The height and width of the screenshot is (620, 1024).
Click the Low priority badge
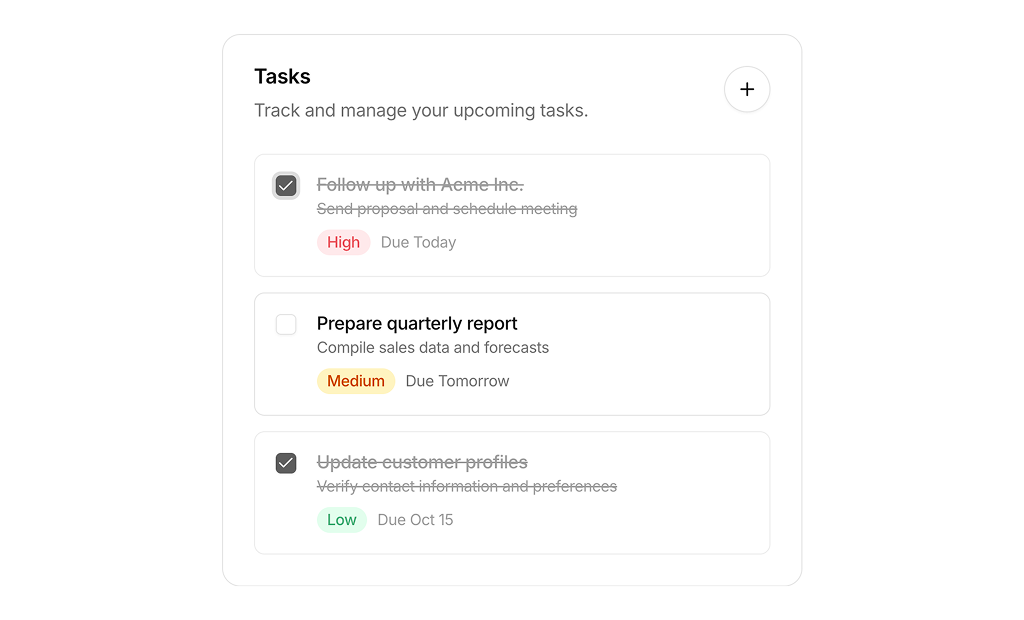(x=341, y=520)
